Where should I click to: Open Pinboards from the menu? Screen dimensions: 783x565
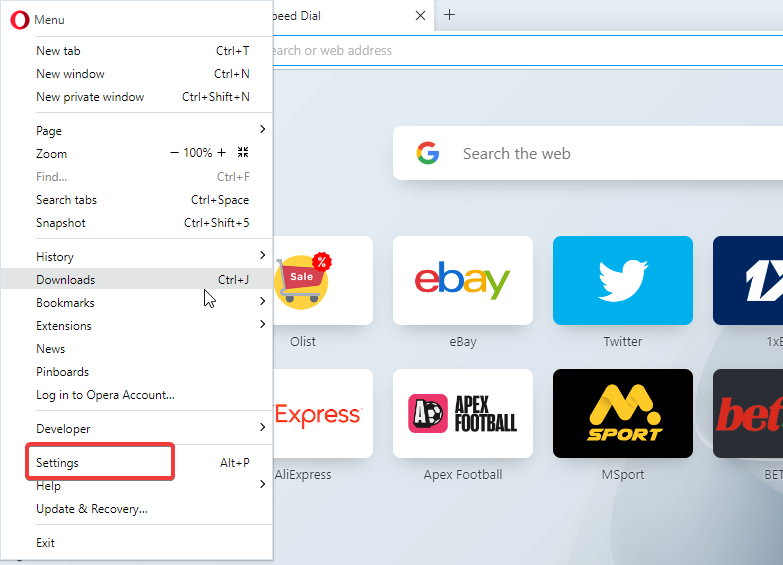point(137,372)
